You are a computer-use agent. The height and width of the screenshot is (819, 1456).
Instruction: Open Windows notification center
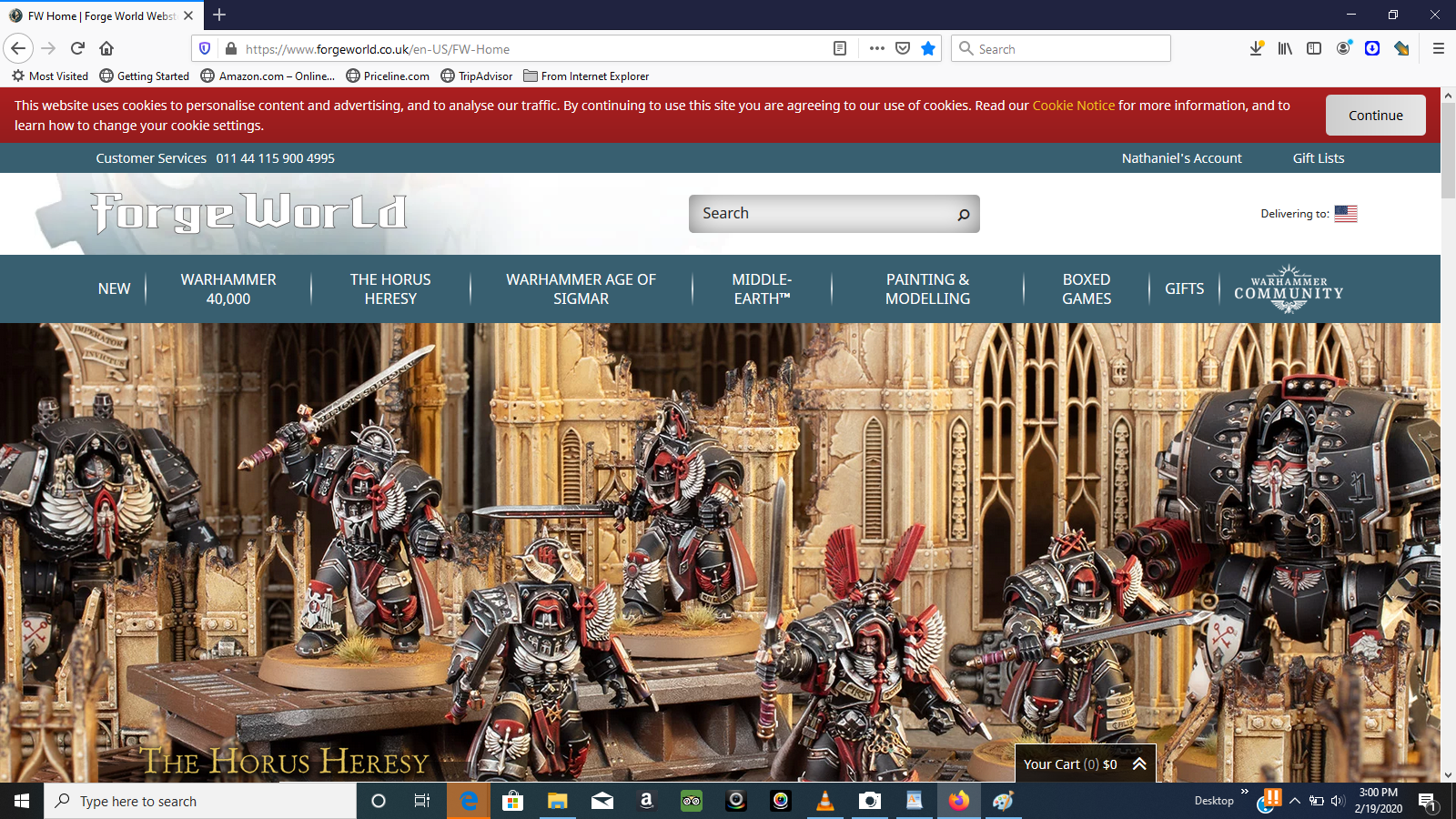(1427, 801)
